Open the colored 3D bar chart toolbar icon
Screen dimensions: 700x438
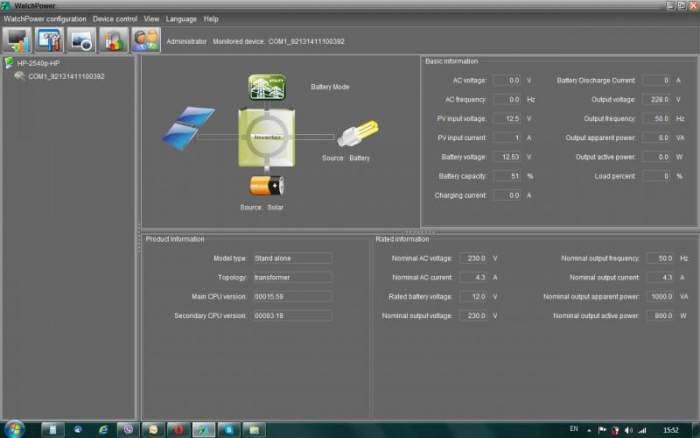[x=113, y=40]
